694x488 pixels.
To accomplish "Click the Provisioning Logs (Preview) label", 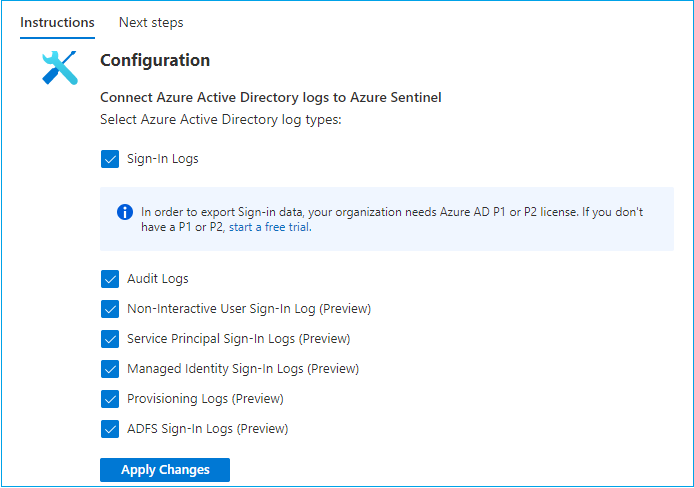I will click(x=205, y=399).
